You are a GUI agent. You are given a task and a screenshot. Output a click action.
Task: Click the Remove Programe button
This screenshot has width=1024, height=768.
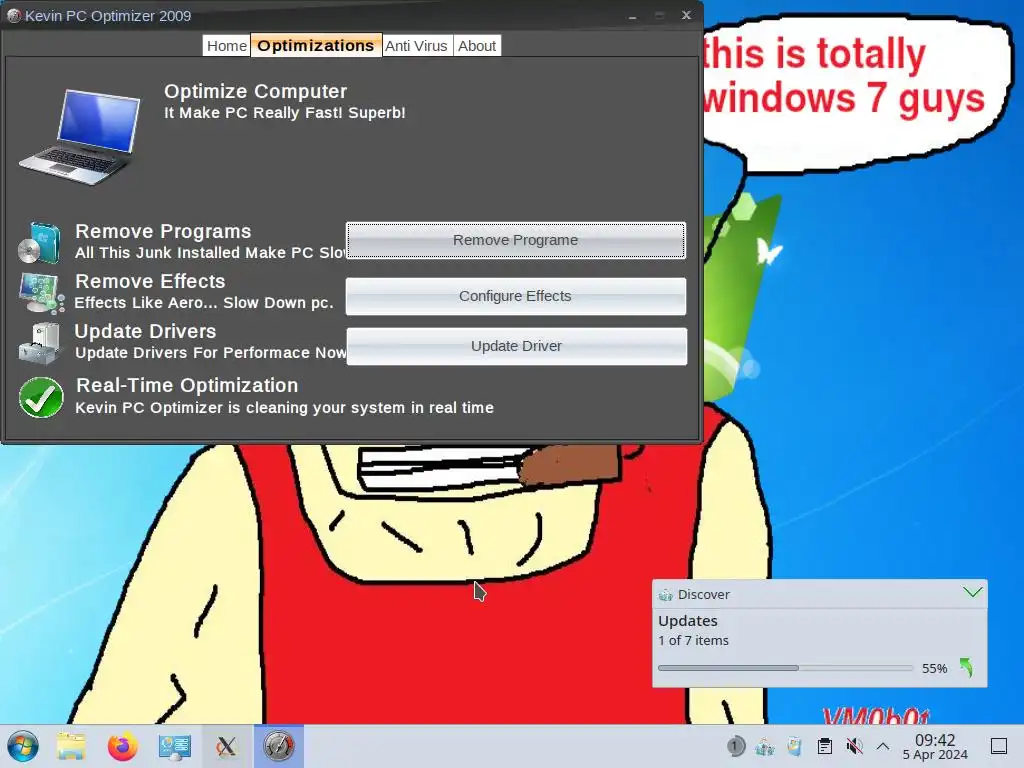click(516, 240)
